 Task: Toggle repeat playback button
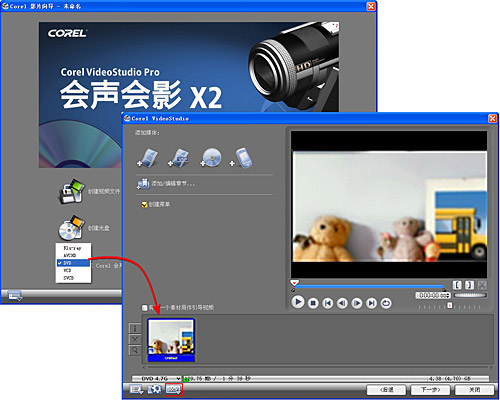[x=386, y=303]
